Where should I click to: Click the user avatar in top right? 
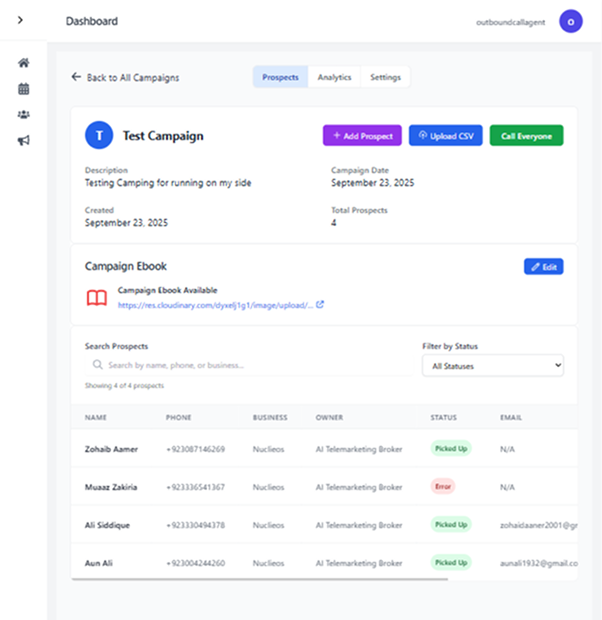point(570,21)
